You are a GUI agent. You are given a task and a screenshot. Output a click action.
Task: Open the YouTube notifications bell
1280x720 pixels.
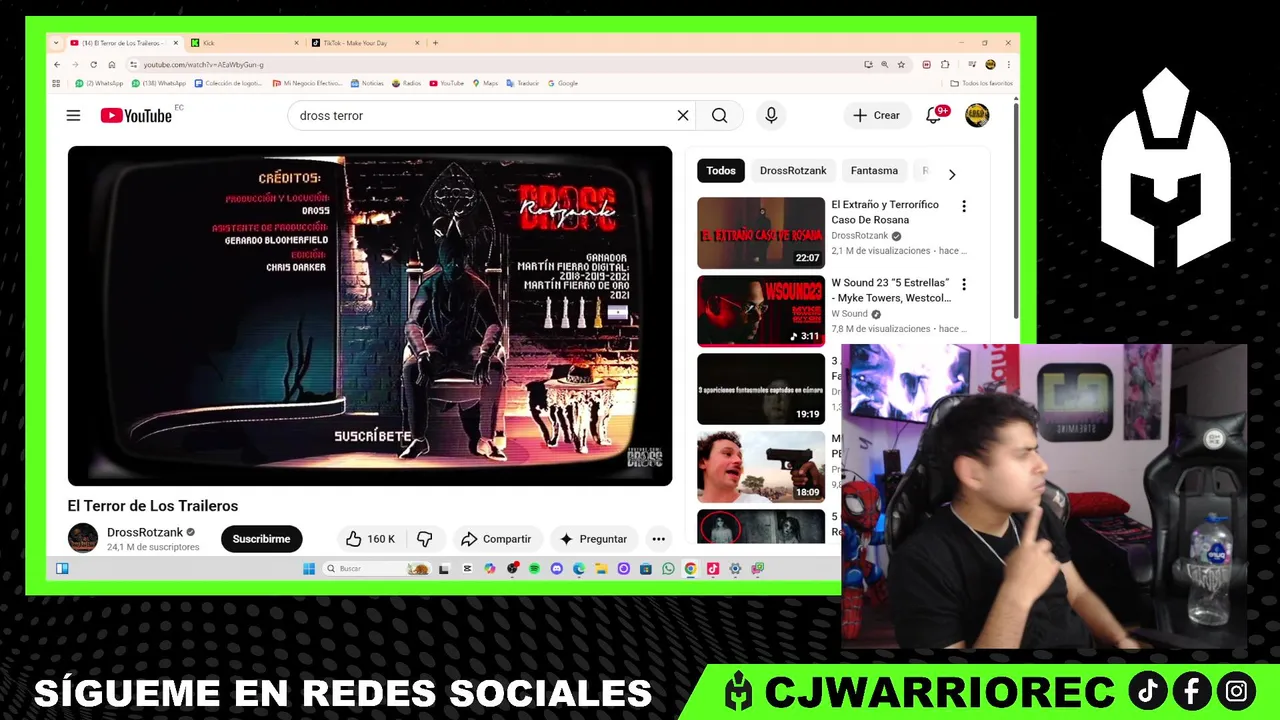coord(933,116)
